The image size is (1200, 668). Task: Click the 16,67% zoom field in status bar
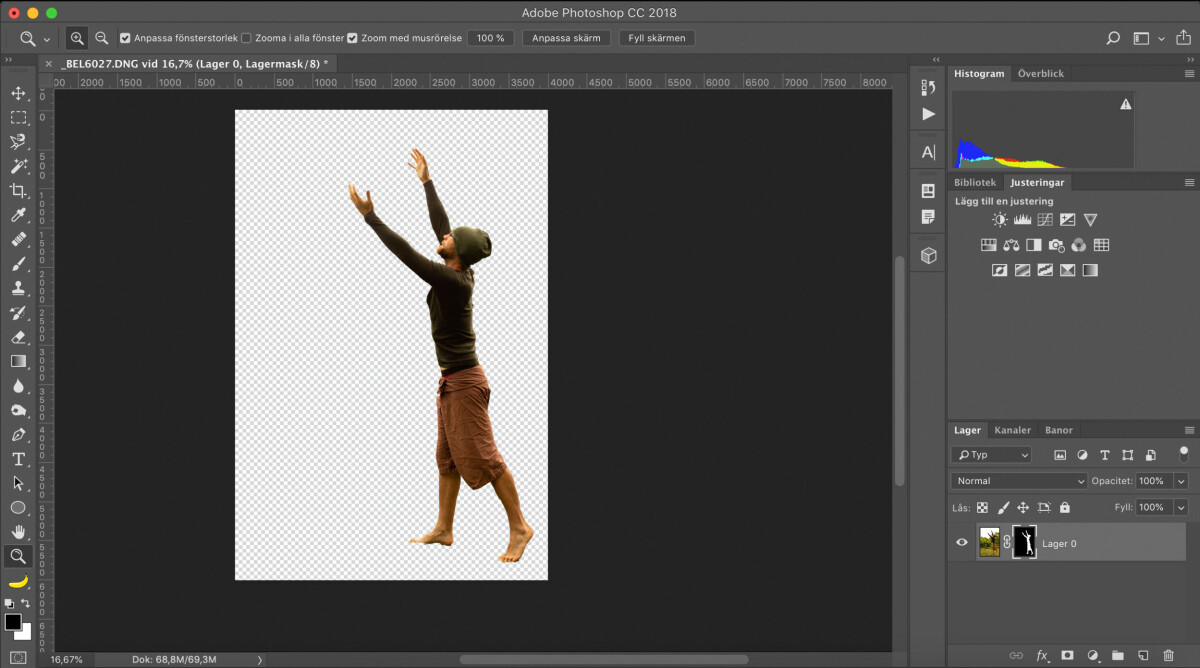point(67,660)
